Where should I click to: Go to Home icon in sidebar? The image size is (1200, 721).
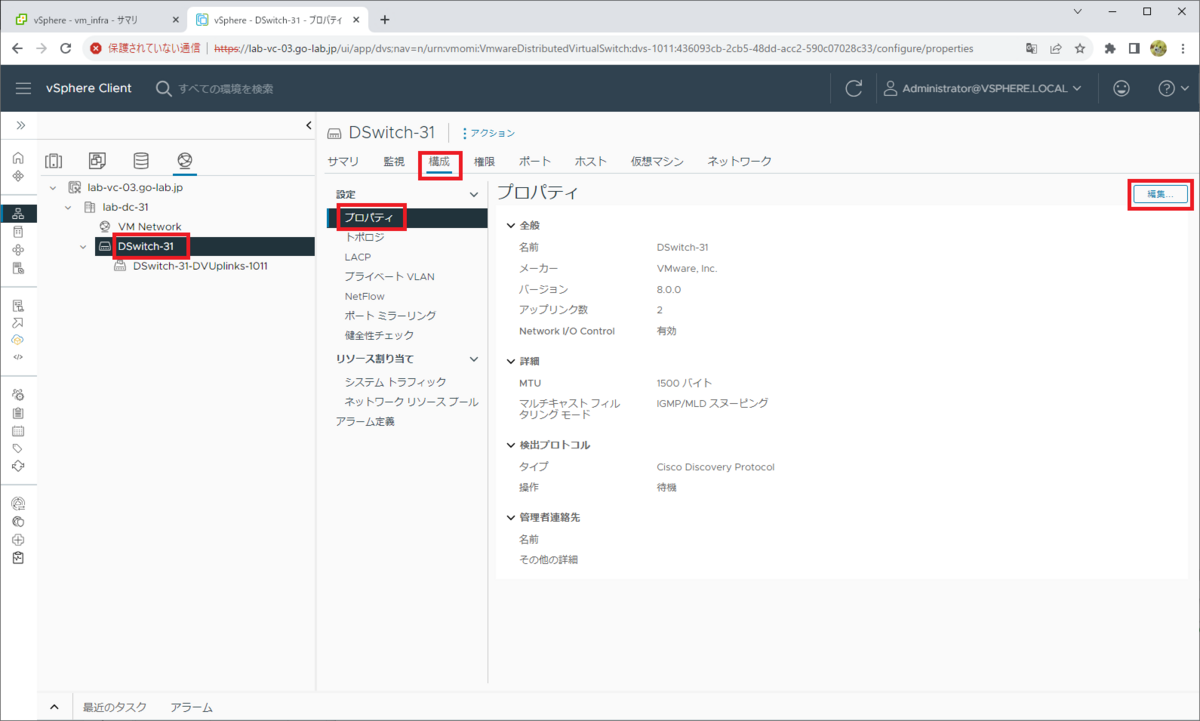coord(18,158)
